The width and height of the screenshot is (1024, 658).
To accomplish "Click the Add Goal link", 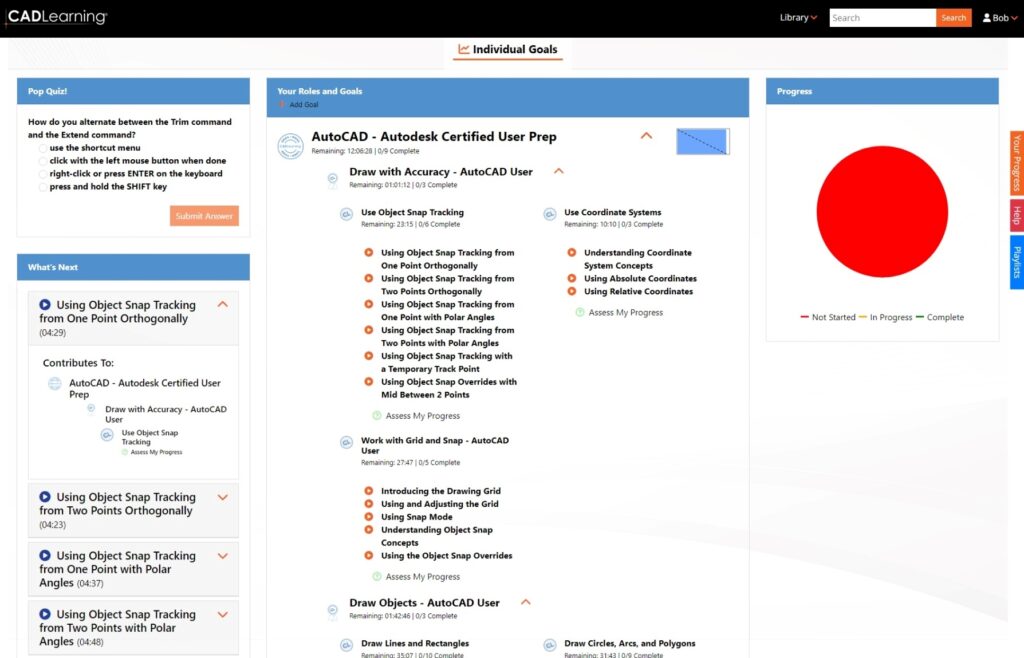I will coord(303,105).
